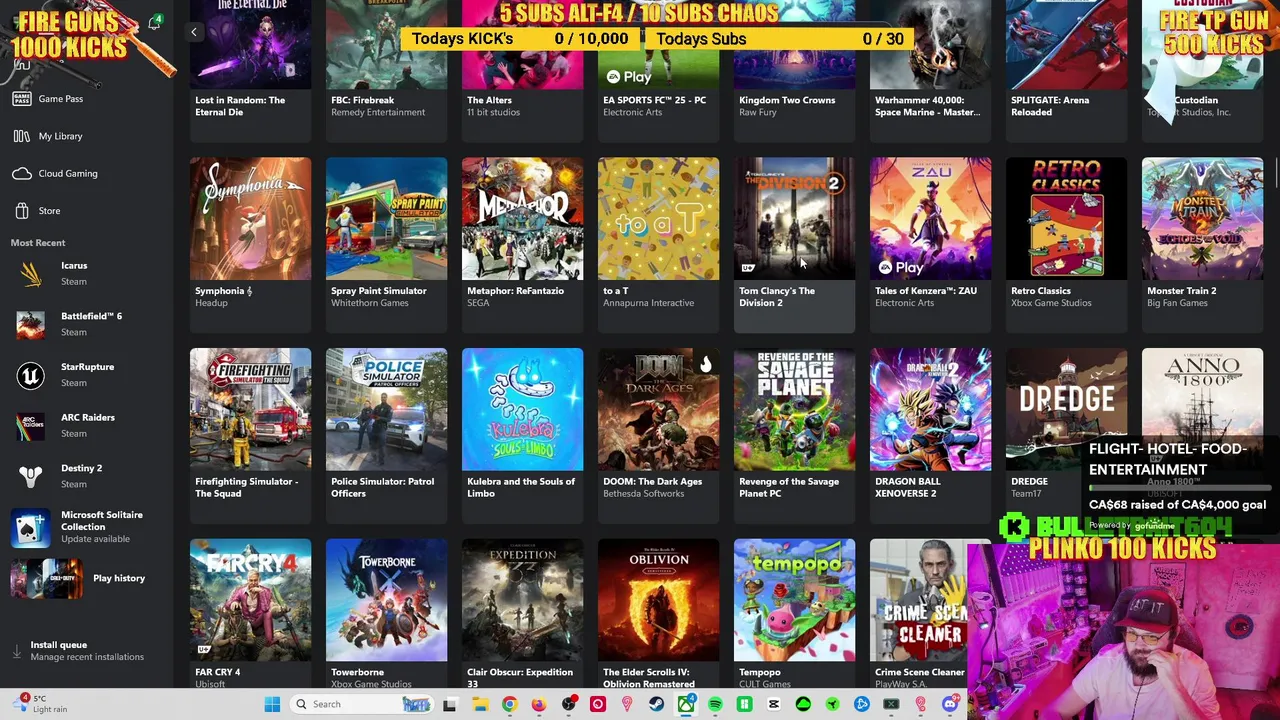The image size is (1280, 720).
Task: Click the Microsoft Solitaire 'Update available' text
Action: 95,539
